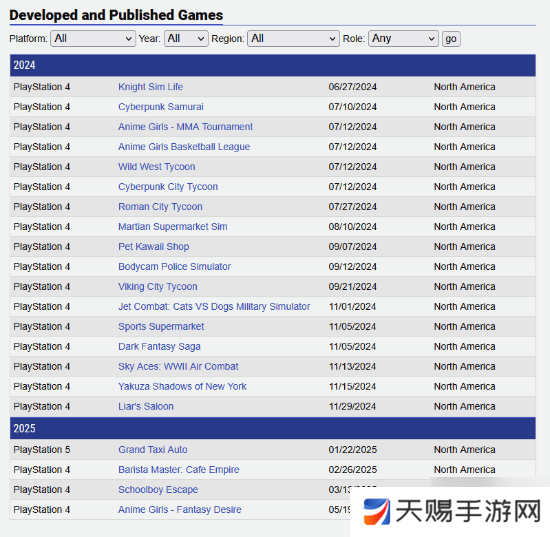The width and height of the screenshot is (550, 537).
Task: Click PlayStation 4 in Knight Sim Life row
Action: [x=42, y=87]
